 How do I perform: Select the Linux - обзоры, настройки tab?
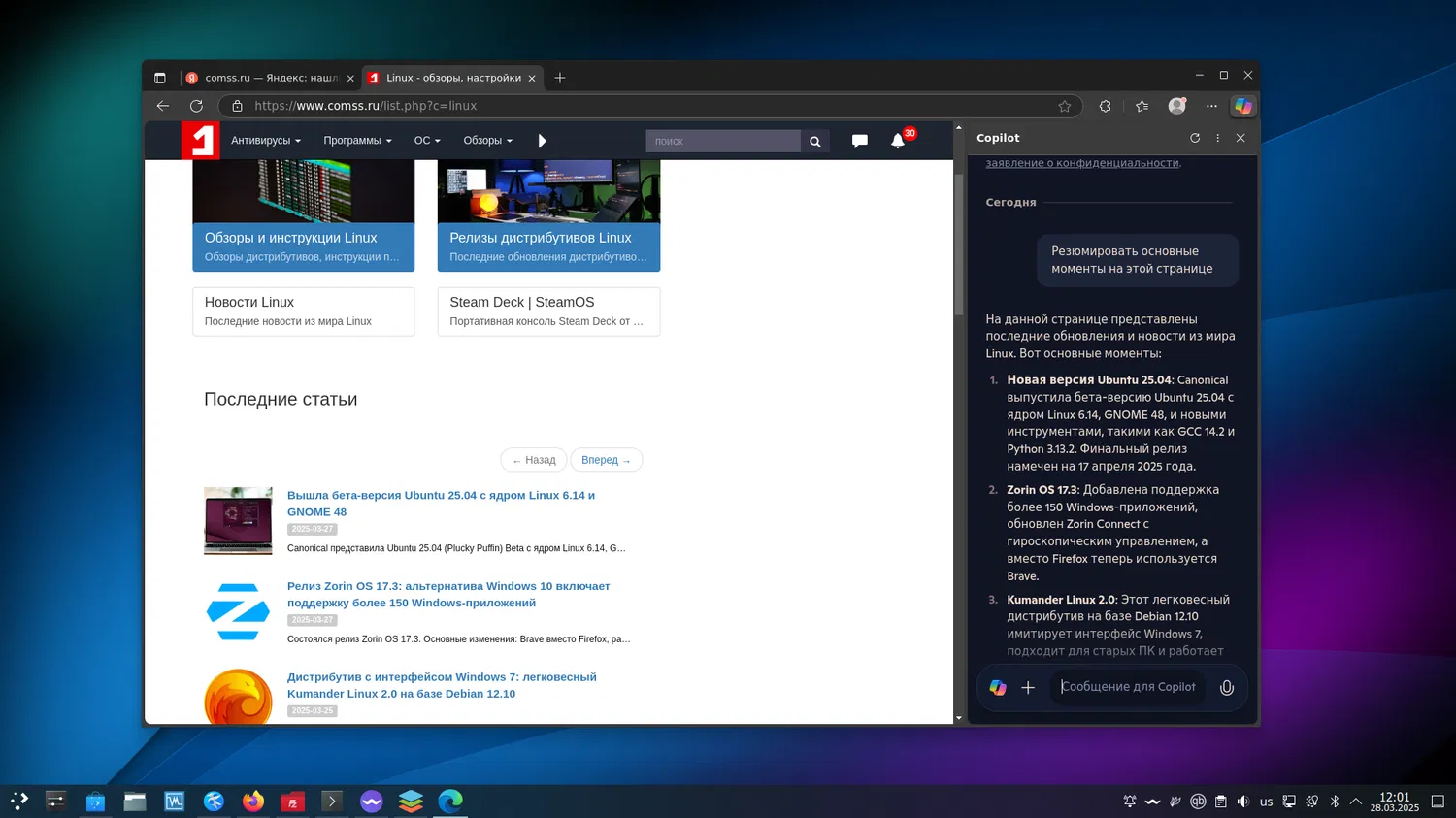(453, 78)
